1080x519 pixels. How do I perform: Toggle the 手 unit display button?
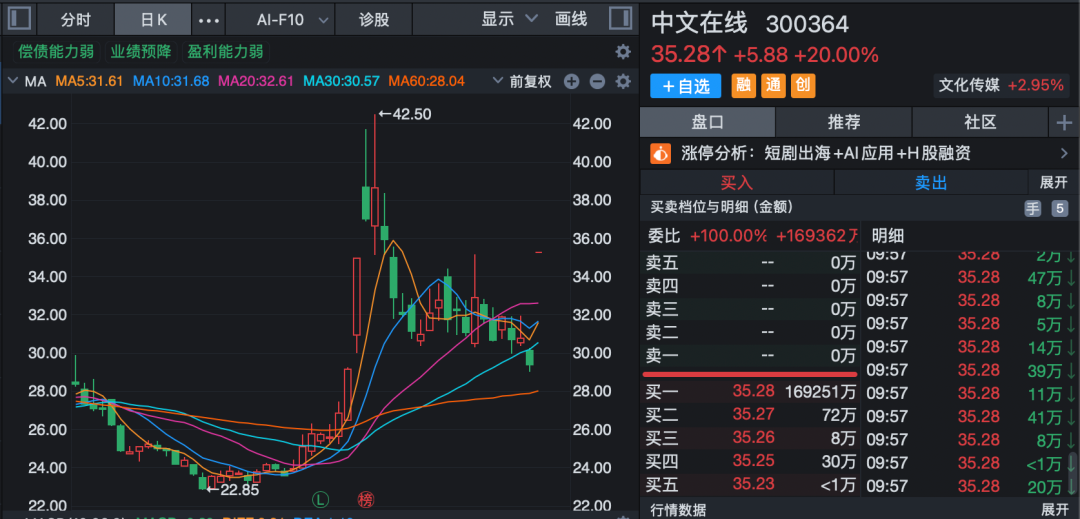(x=1032, y=208)
